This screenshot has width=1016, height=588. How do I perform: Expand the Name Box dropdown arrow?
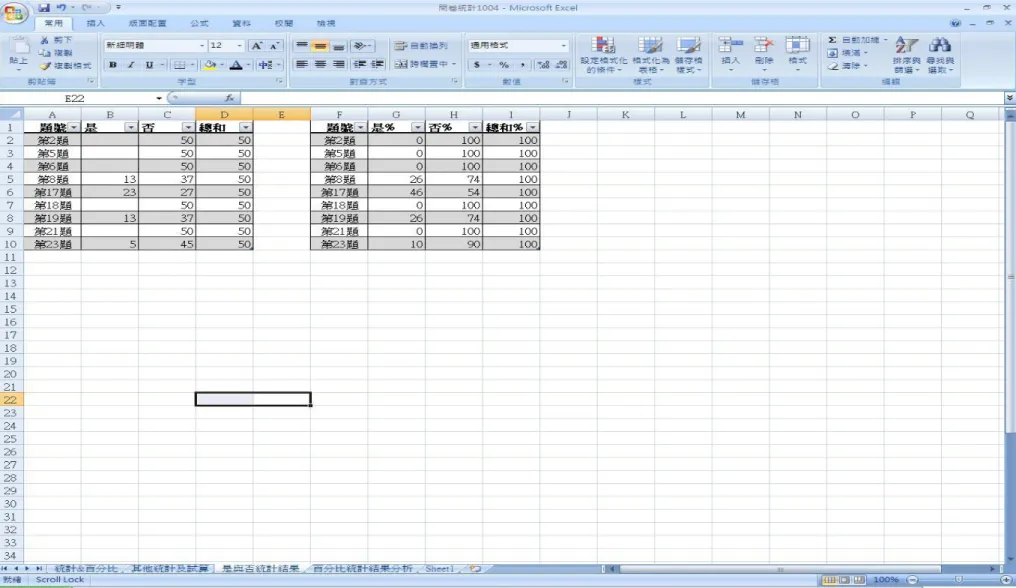click(x=159, y=99)
